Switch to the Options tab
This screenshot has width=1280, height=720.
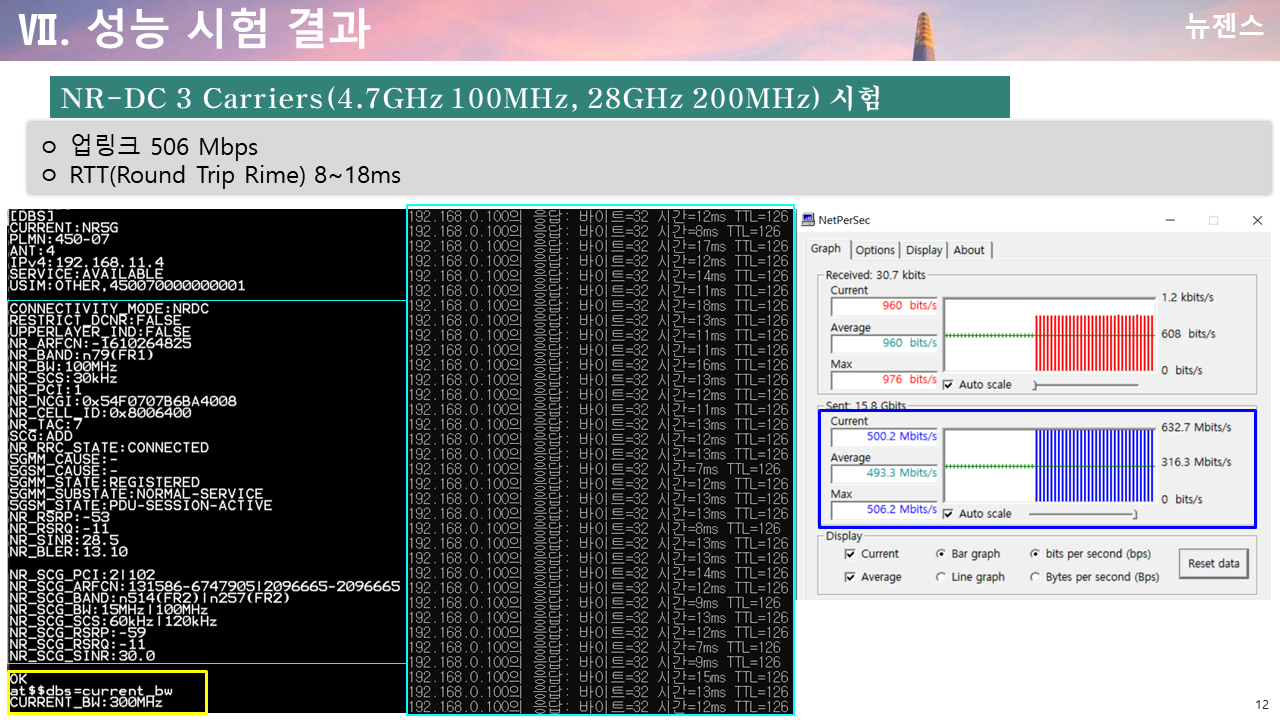point(875,250)
